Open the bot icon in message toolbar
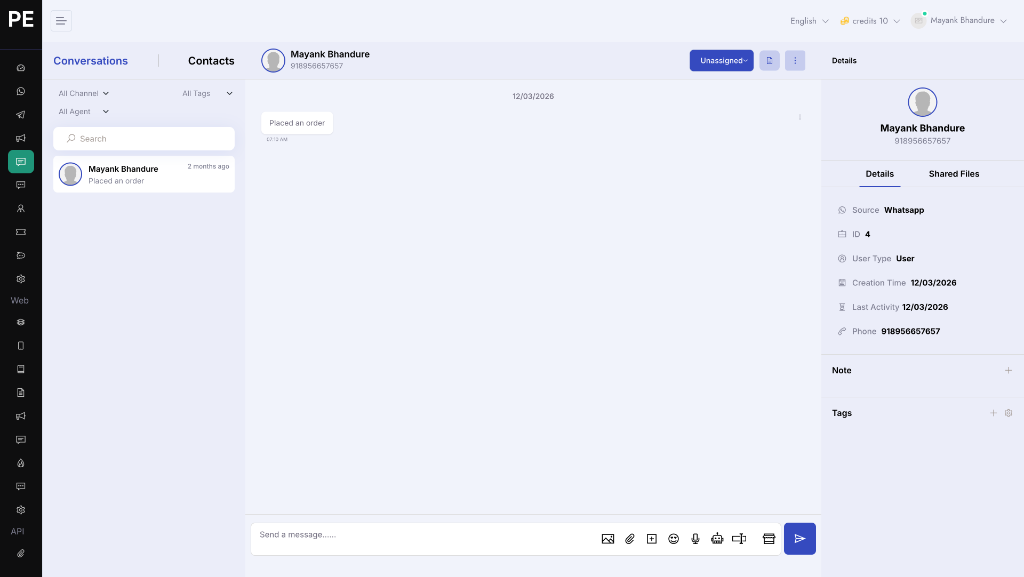This screenshot has width=1024, height=577. coord(717,538)
